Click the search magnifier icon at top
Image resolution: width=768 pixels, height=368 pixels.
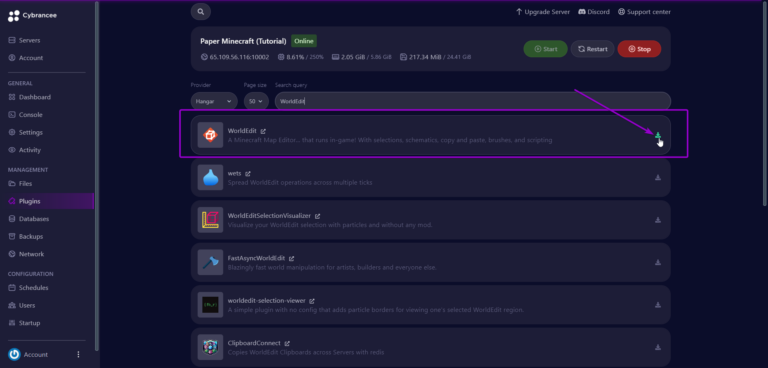click(201, 12)
